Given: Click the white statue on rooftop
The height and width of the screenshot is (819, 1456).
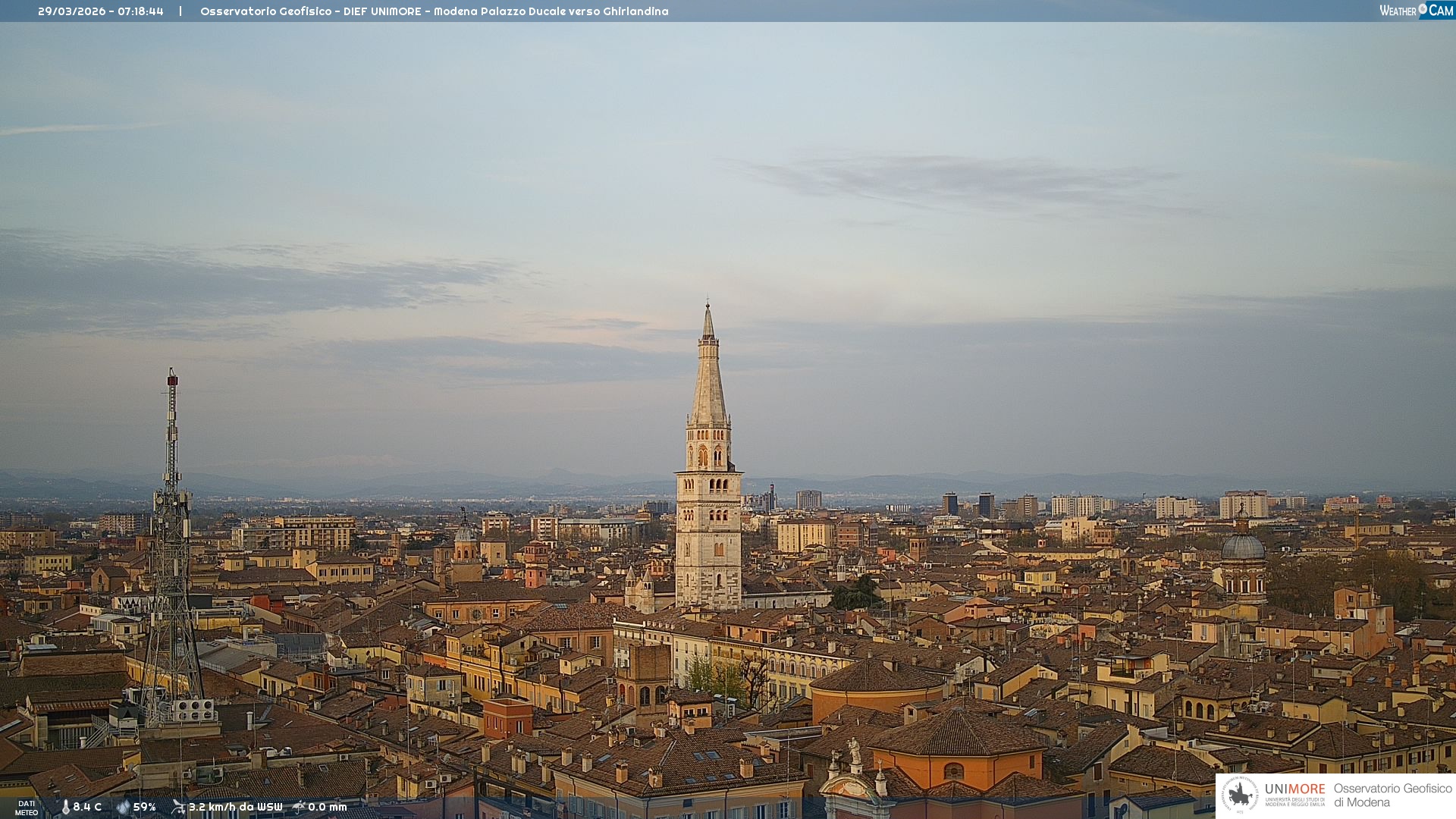Looking at the screenshot, I should 854,751.
